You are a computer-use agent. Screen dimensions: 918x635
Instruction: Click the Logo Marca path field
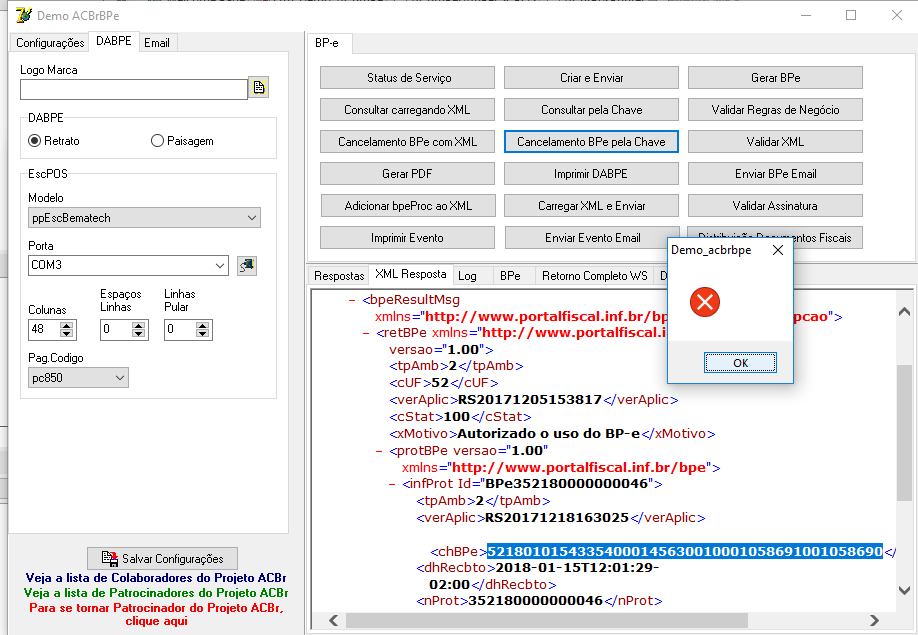click(133, 89)
